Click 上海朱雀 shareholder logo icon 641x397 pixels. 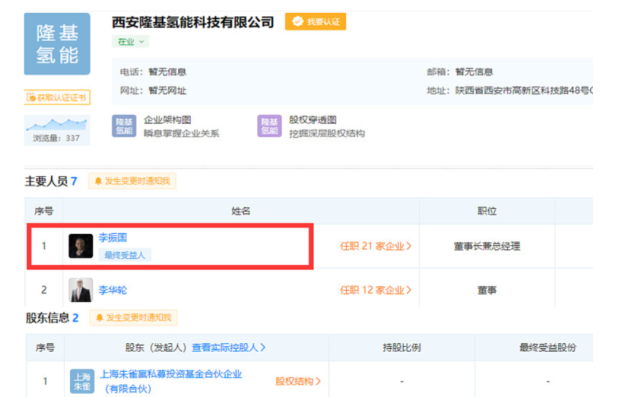click(x=82, y=381)
